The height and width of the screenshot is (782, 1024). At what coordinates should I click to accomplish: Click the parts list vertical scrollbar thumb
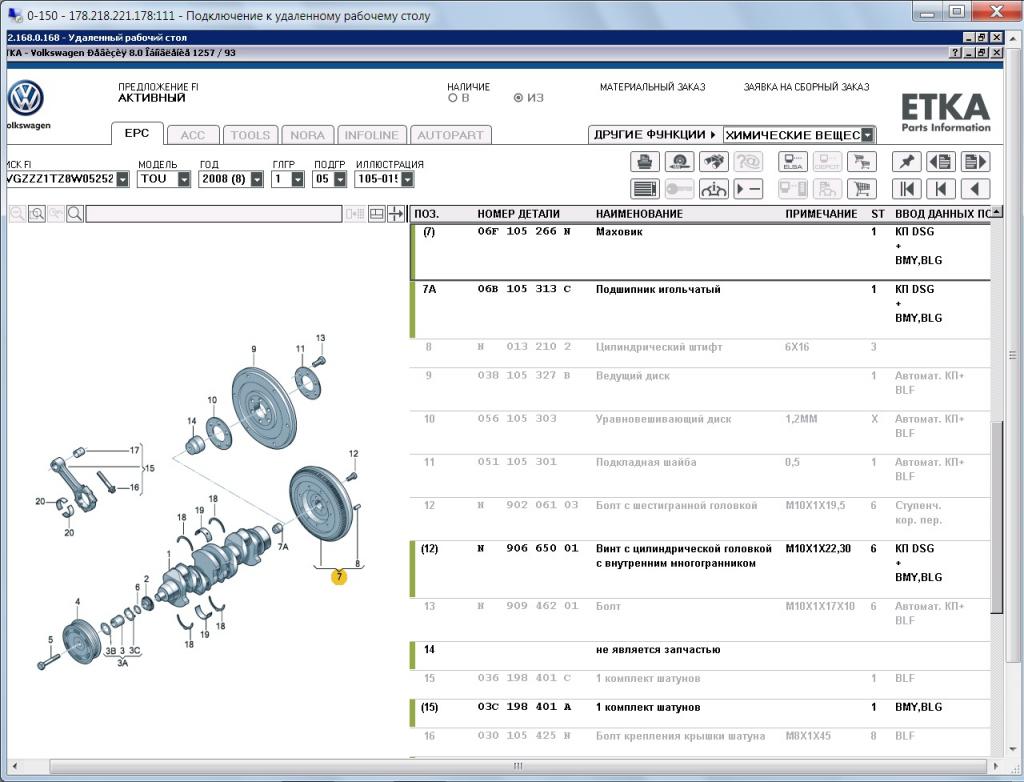(997, 516)
